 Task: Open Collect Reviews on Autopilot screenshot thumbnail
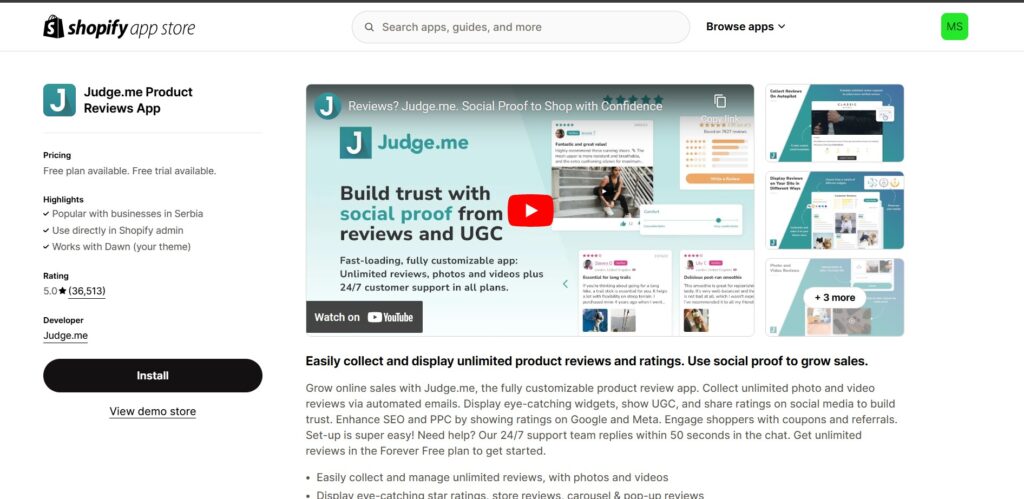pos(835,123)
